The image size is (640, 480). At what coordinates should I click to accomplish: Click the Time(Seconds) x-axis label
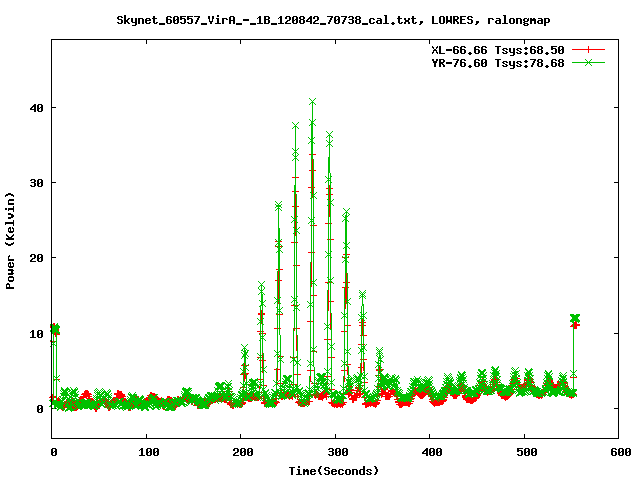coord(336,470)
